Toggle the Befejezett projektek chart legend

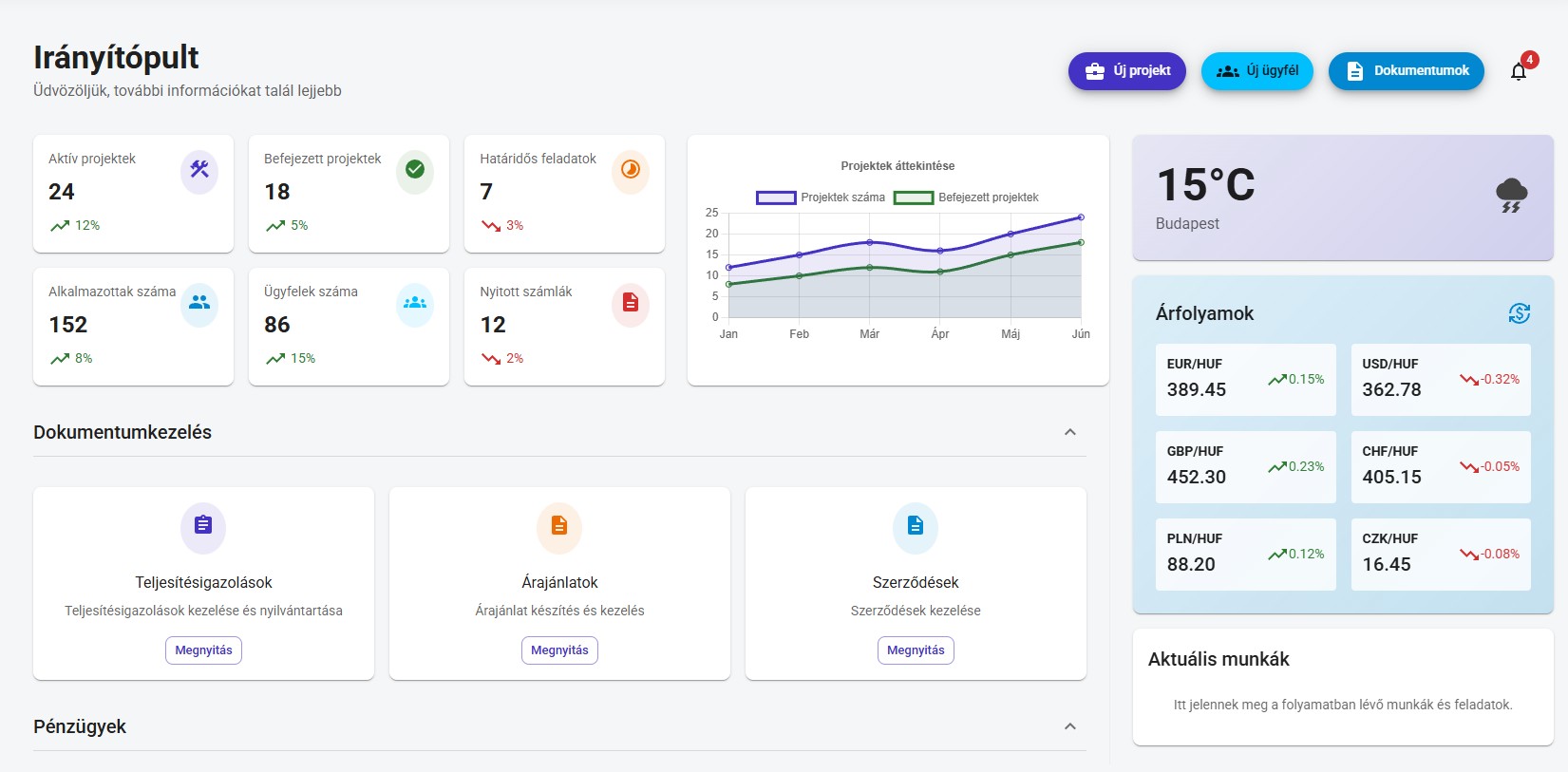coord(967,198)
